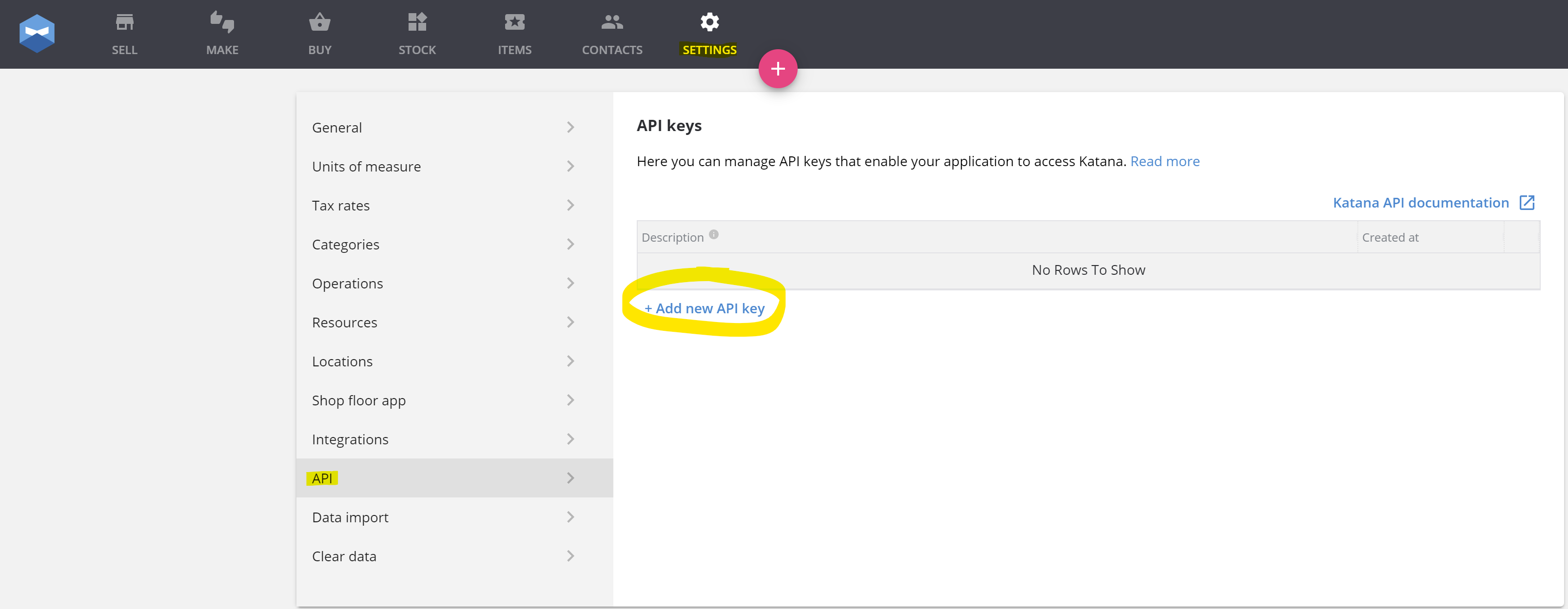This screenshot has width=1568, height=609.
Task: Open the Buy basket icon
Action: pyautogui.click(x=319, y=22)
